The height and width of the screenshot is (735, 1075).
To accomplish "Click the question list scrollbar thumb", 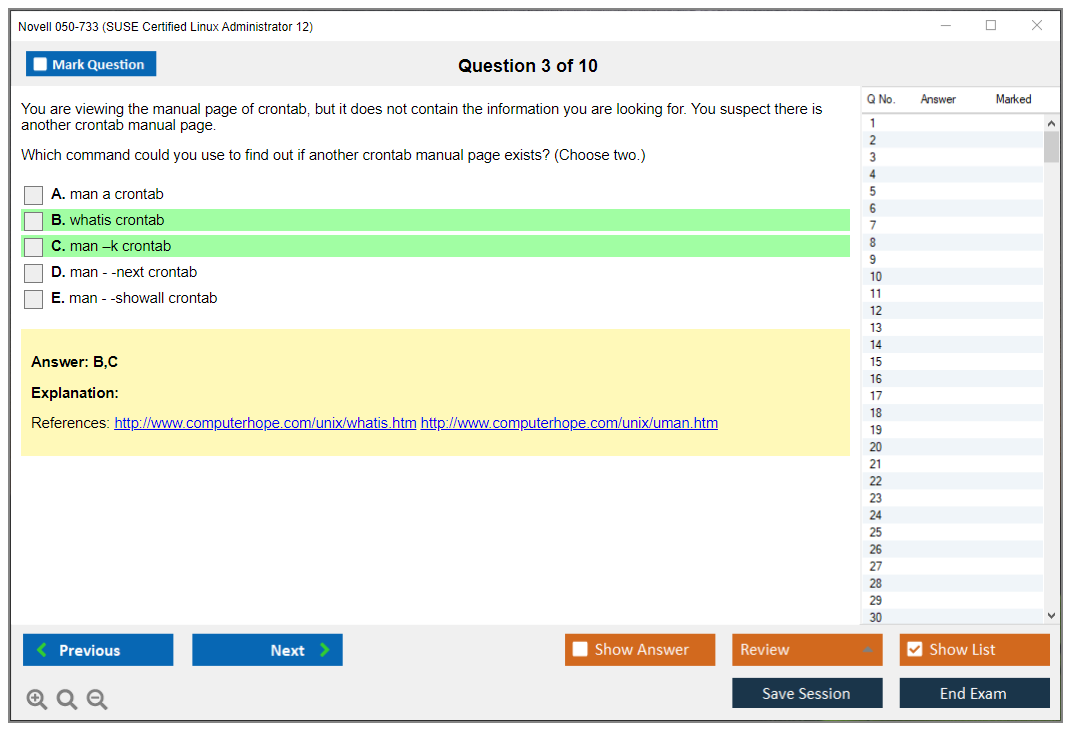I will coord(1051,147).
